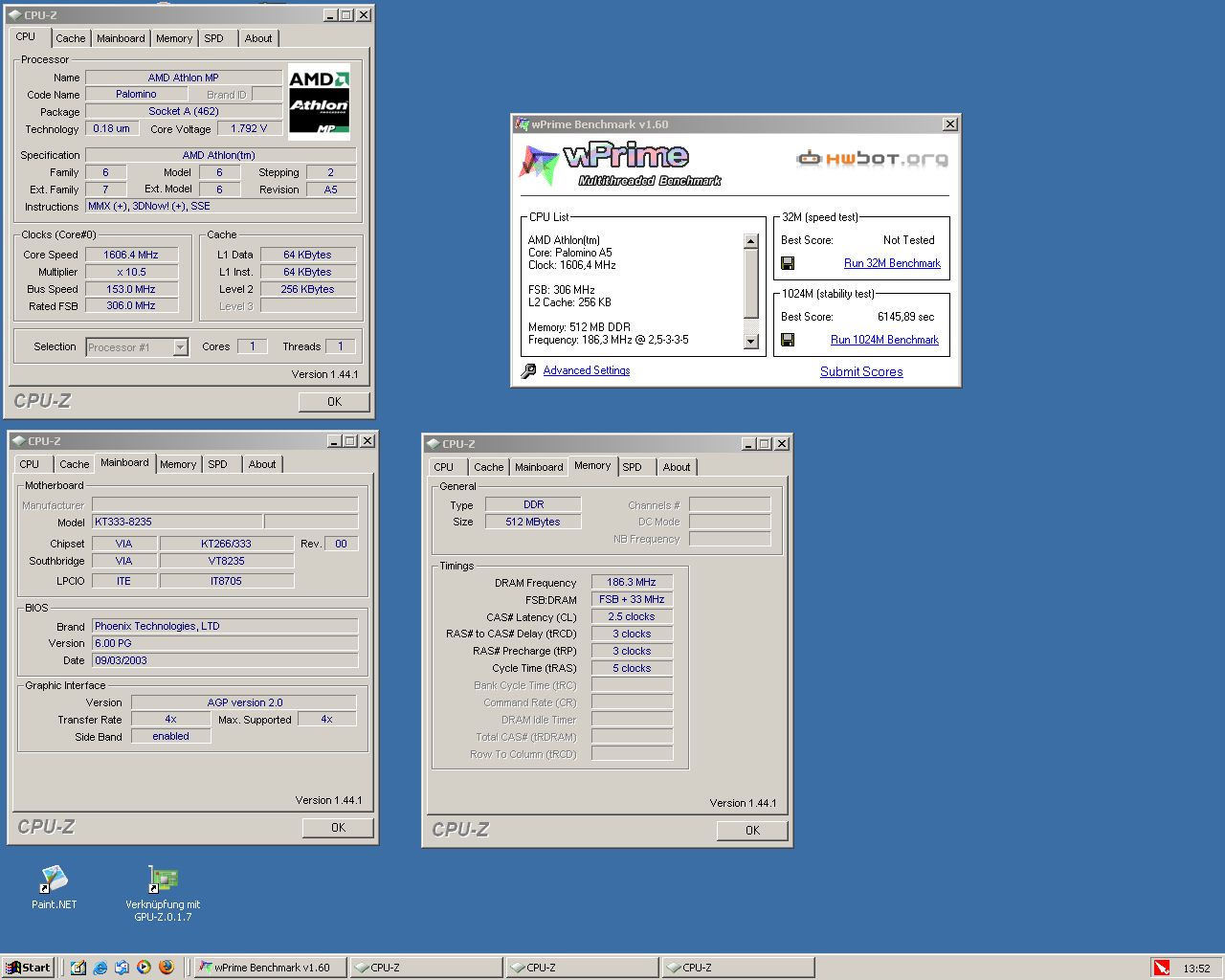Click the Cycle Time (tRAS) value 5 clocks
This screenshot has height=980, width=1225.
pos(632,668)
